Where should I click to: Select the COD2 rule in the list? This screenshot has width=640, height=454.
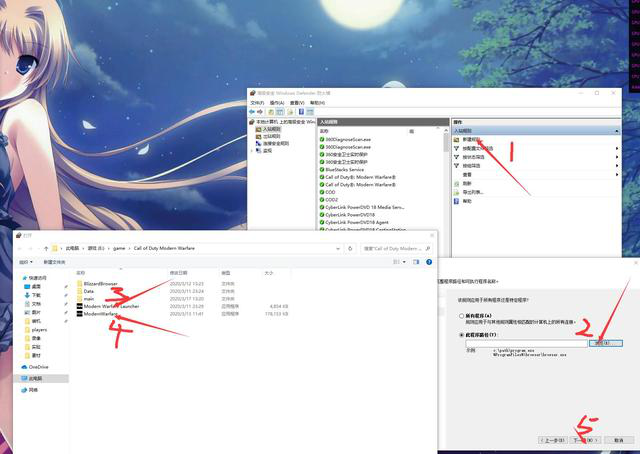point(331,200)
